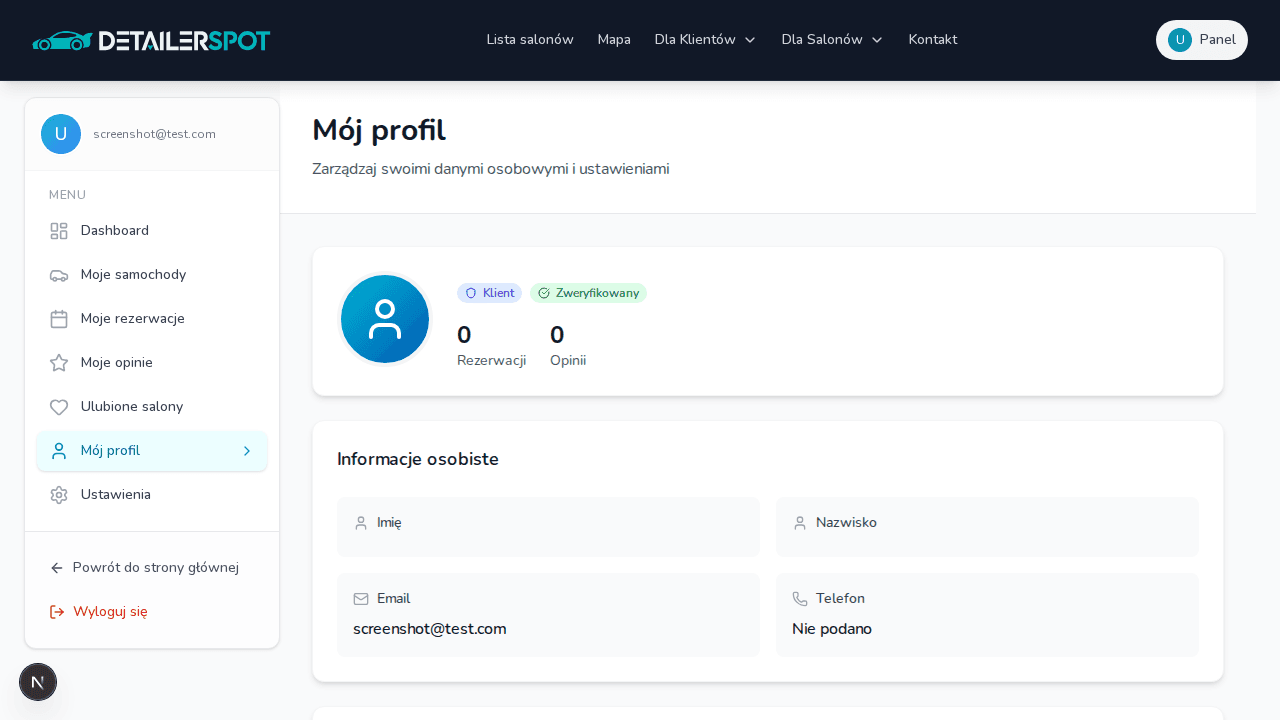Click the Telefon field showing Nie podano
Screen dimensions: 1280x720
[x=986, y=615]
